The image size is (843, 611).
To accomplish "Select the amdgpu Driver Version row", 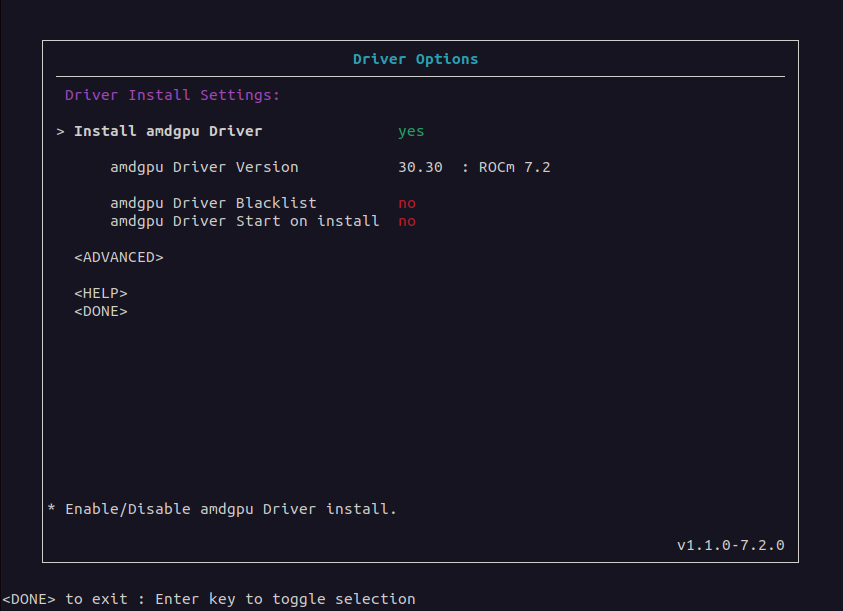I will tap(204, 167).
